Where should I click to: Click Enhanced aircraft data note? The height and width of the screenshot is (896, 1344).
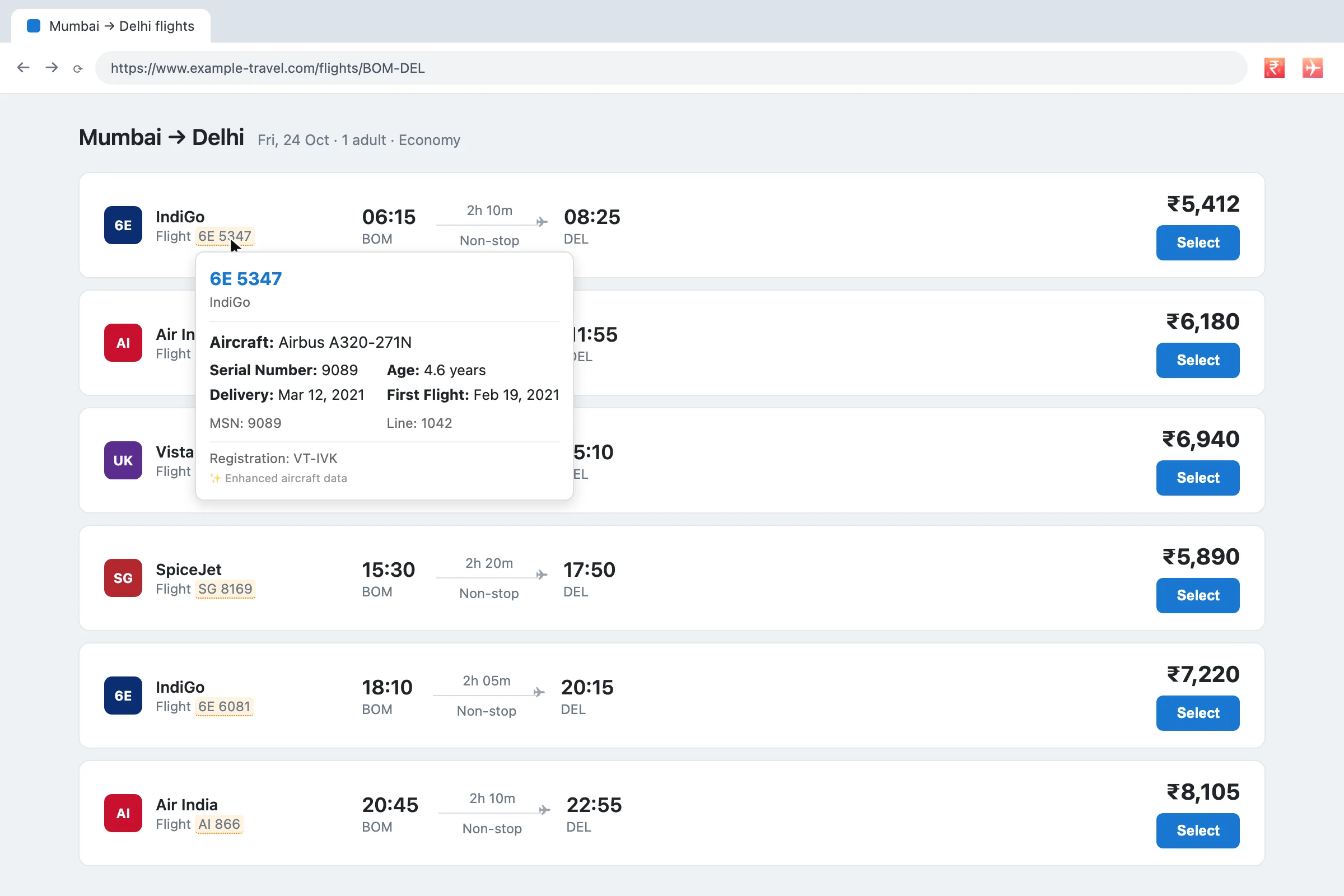(x=278, y=478)
